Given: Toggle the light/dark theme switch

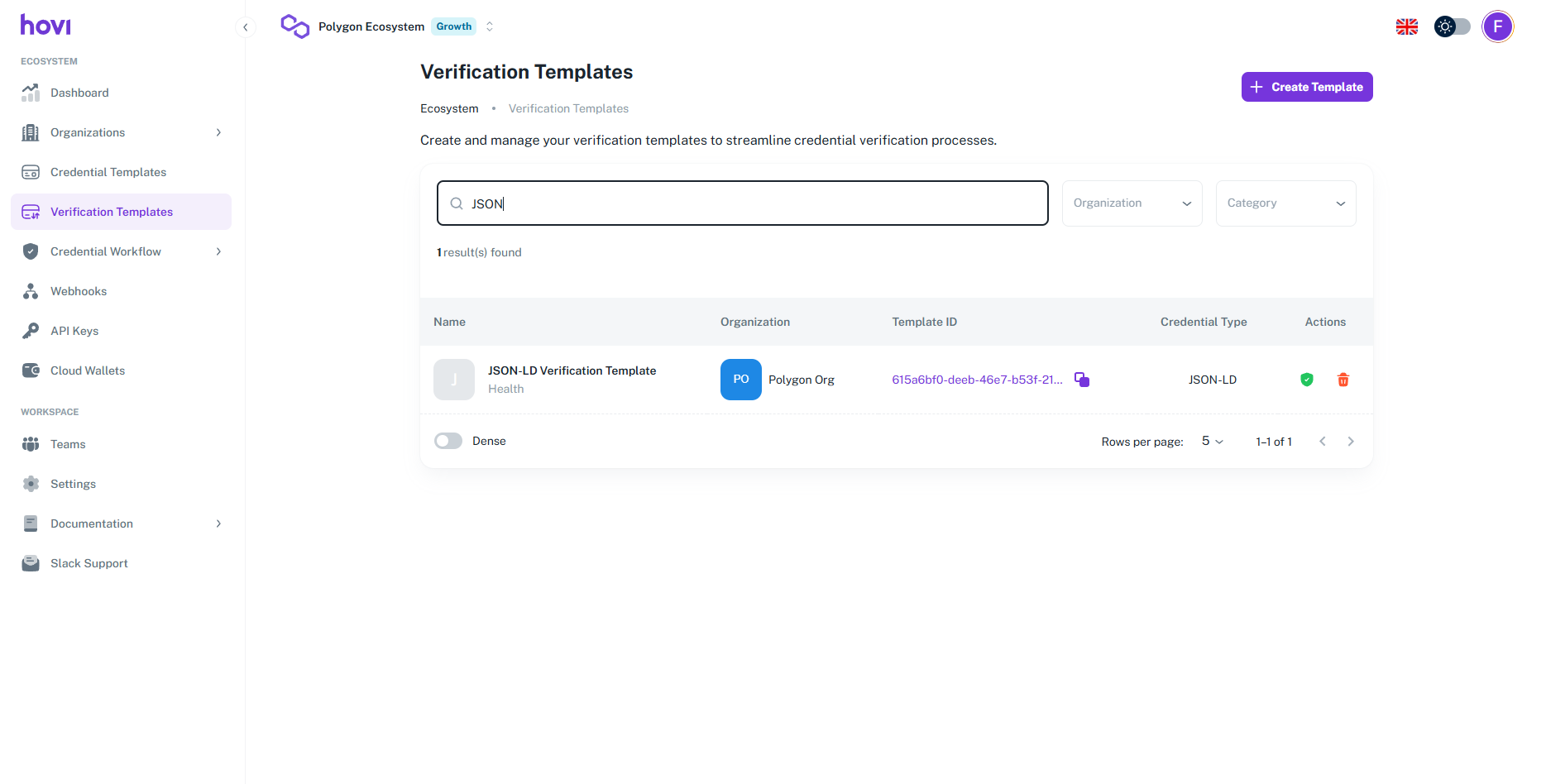Looking at the screenshot, I should [1453, 26].
